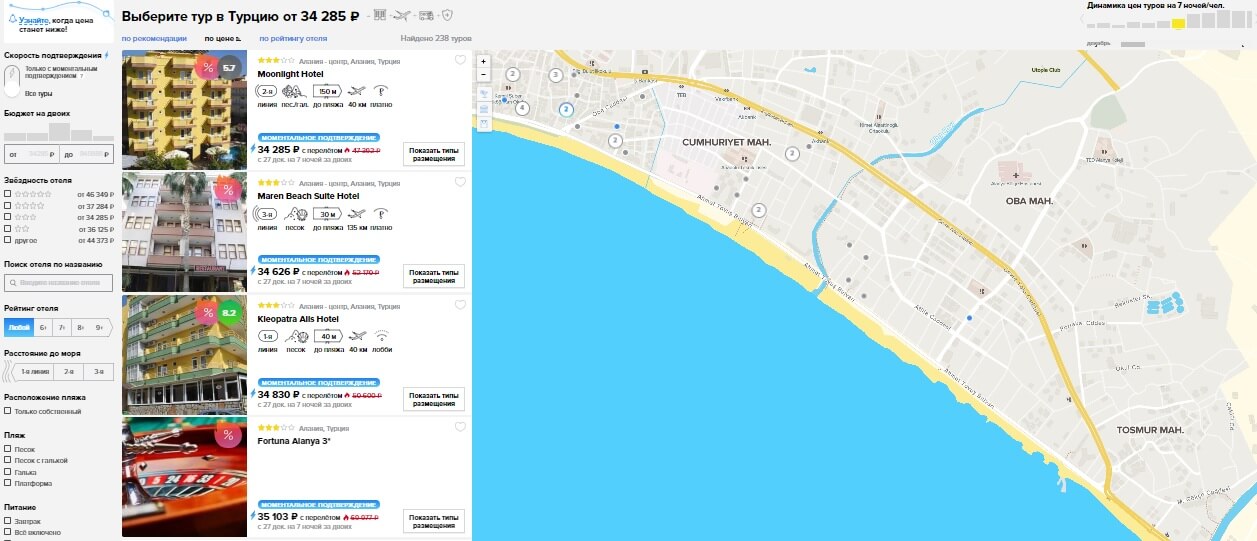Favorite the Kleopatra Alis Hotel heart

460,305
